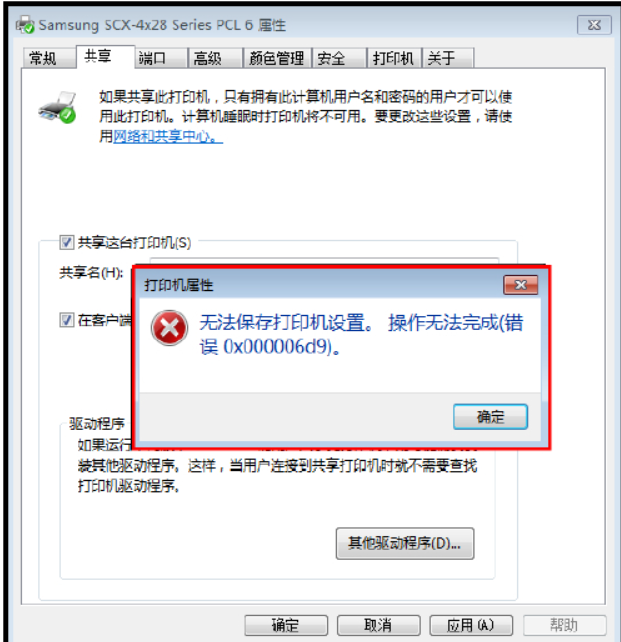Click 确定 in the error dialog

click(490, 417)
